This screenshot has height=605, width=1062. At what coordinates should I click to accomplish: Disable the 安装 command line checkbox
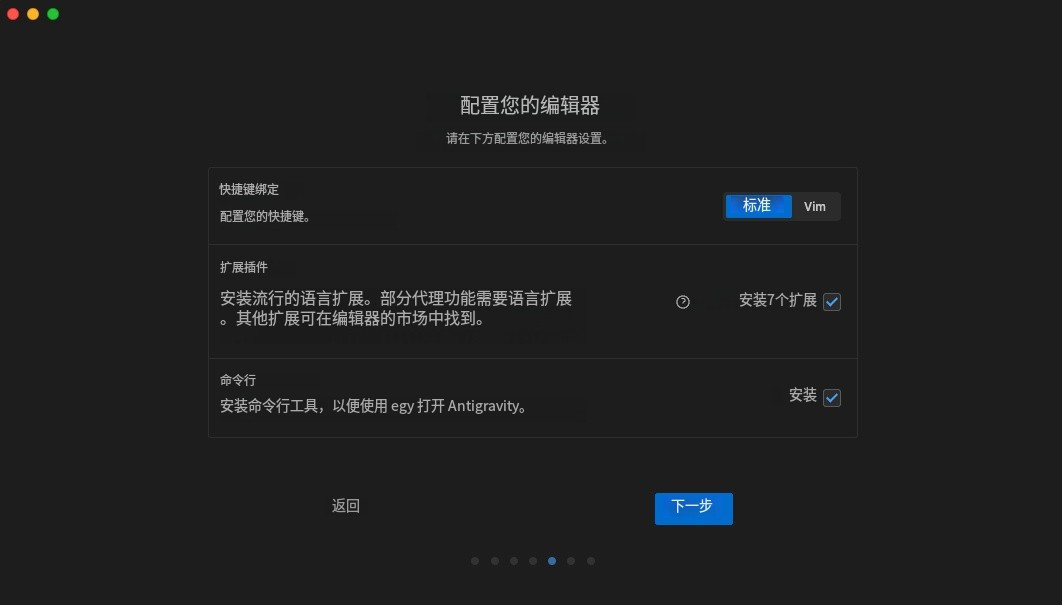[831, 397]
